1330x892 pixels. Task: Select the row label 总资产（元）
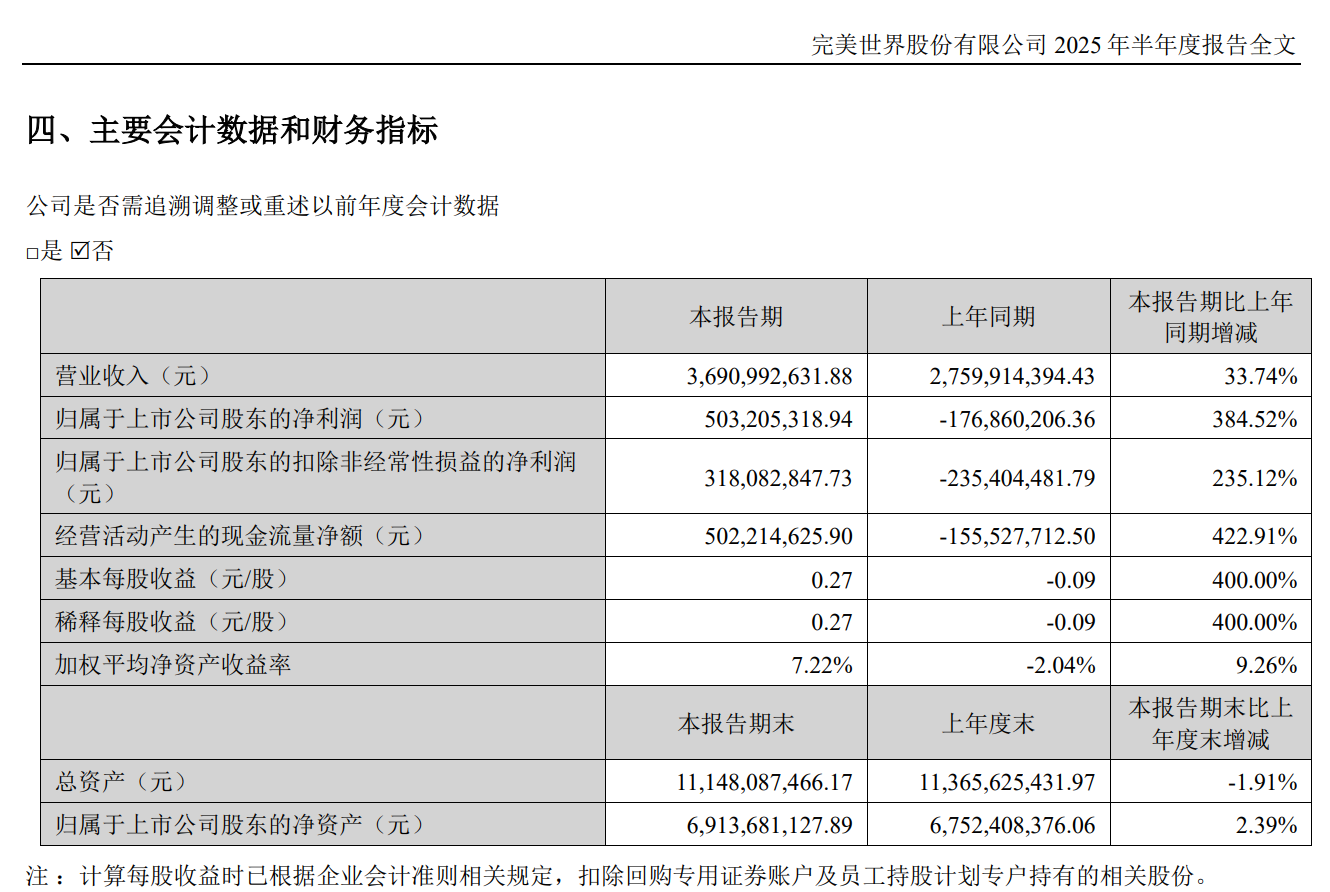[121, 781]
